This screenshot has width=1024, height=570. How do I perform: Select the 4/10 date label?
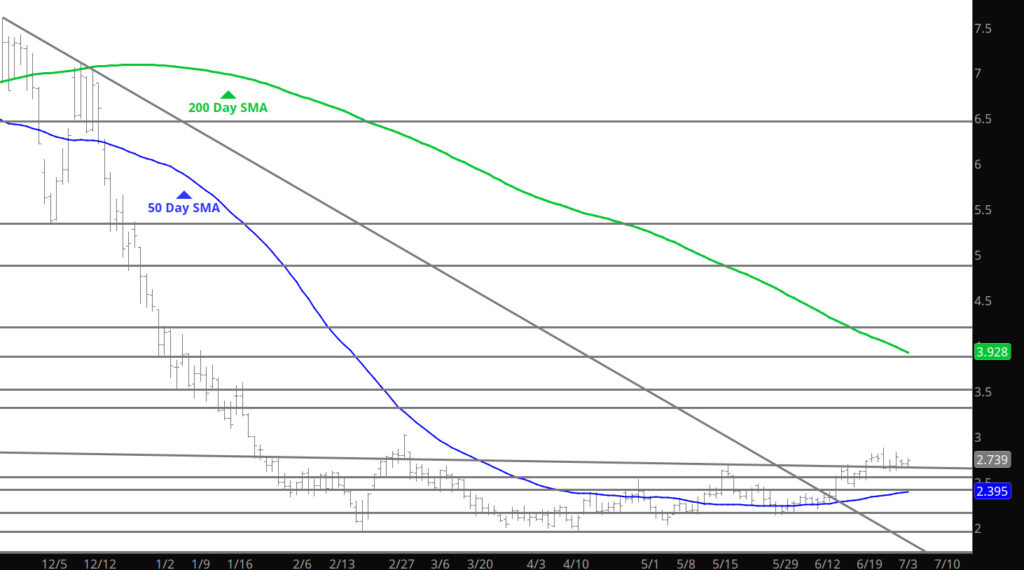click(575, 563)
